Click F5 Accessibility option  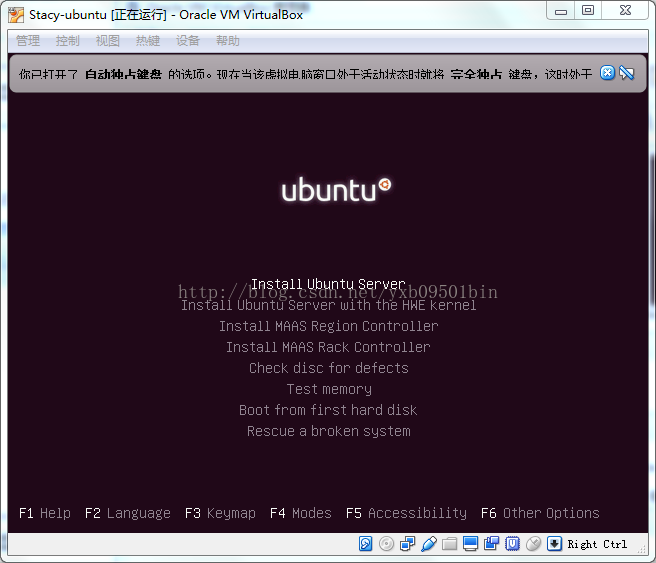pyautogui.click(x=406, y=513)
